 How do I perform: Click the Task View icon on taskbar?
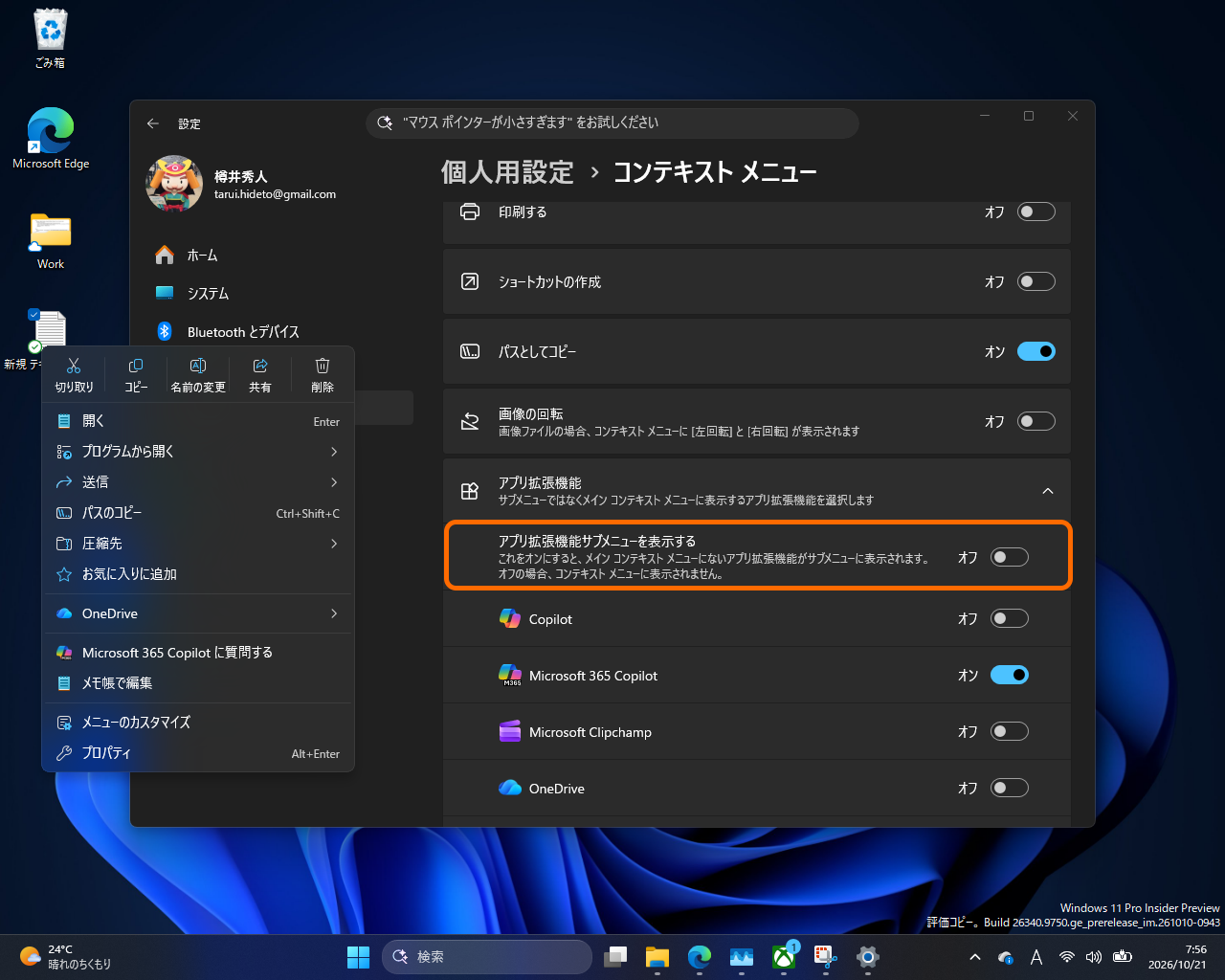(x=615, y=956)
